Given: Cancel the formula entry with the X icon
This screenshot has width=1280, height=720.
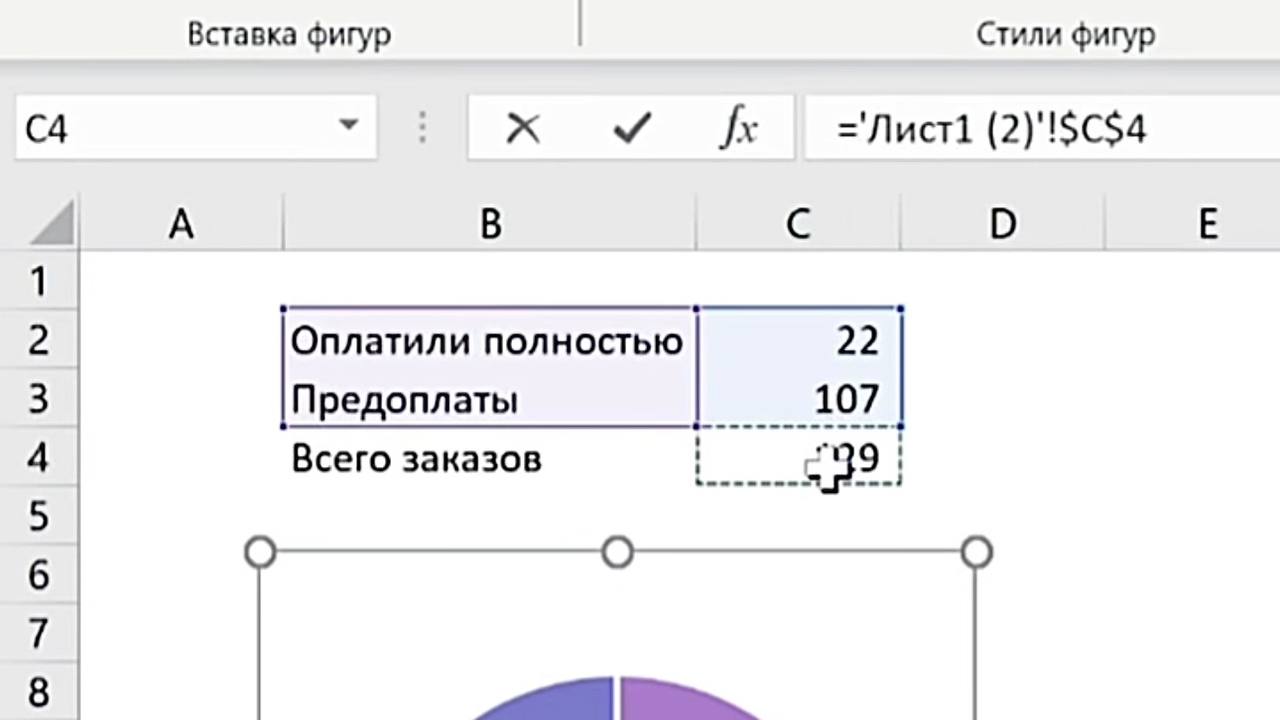Looking at the screenshot, I should (x=523, y=128).
